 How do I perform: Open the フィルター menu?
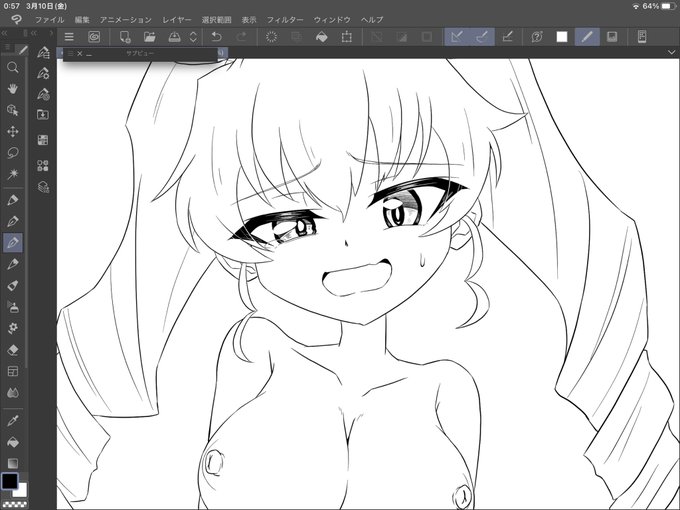coord(285,20)
